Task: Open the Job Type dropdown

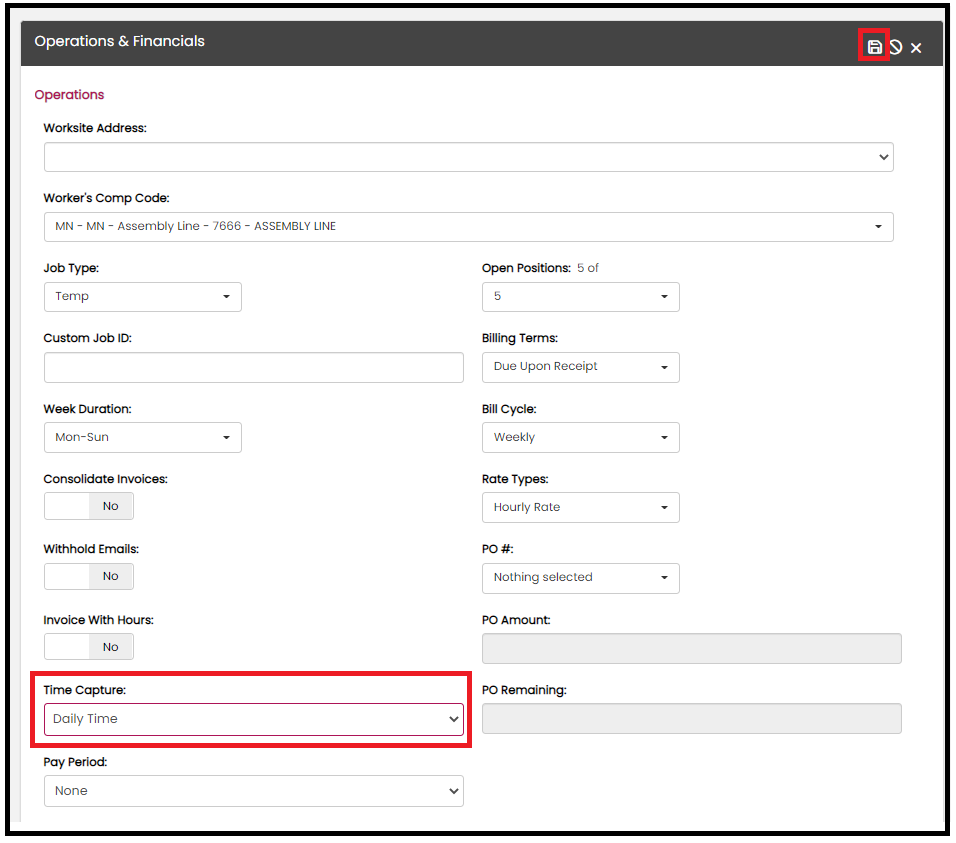Action: click(143, 297)
